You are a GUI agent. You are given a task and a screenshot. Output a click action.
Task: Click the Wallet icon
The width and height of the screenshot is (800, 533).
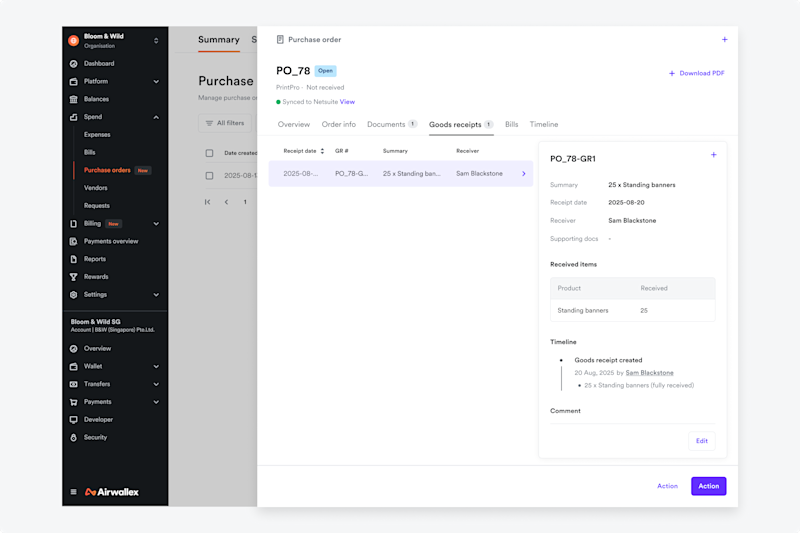[x=73, y=367]
